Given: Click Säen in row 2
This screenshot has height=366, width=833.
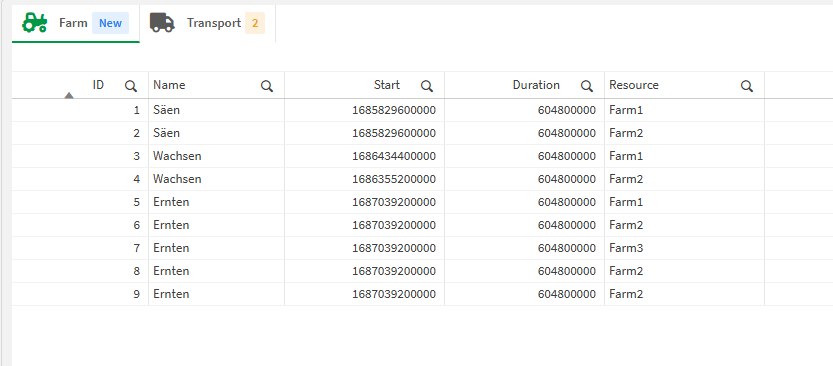Looking at the screenshot, I should click(166, 133).
